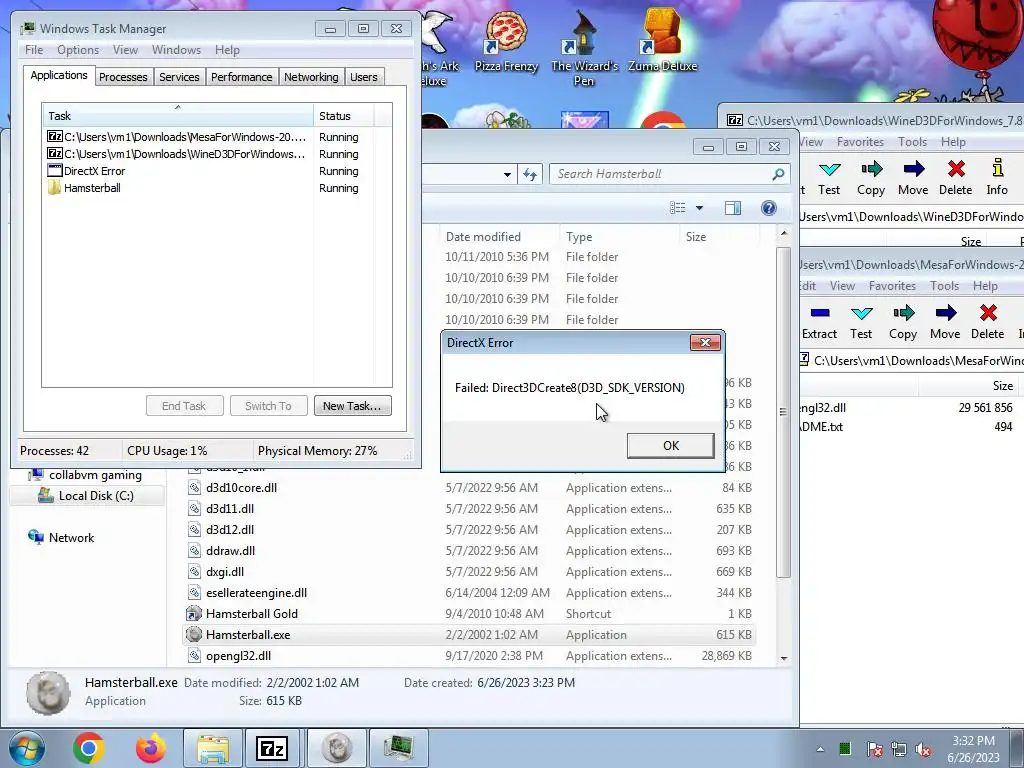The width and height of the screenshot is (1024, 768).
Task: Open the Zuma Deluxe desktop shortcut
Action: click(662, 40)
